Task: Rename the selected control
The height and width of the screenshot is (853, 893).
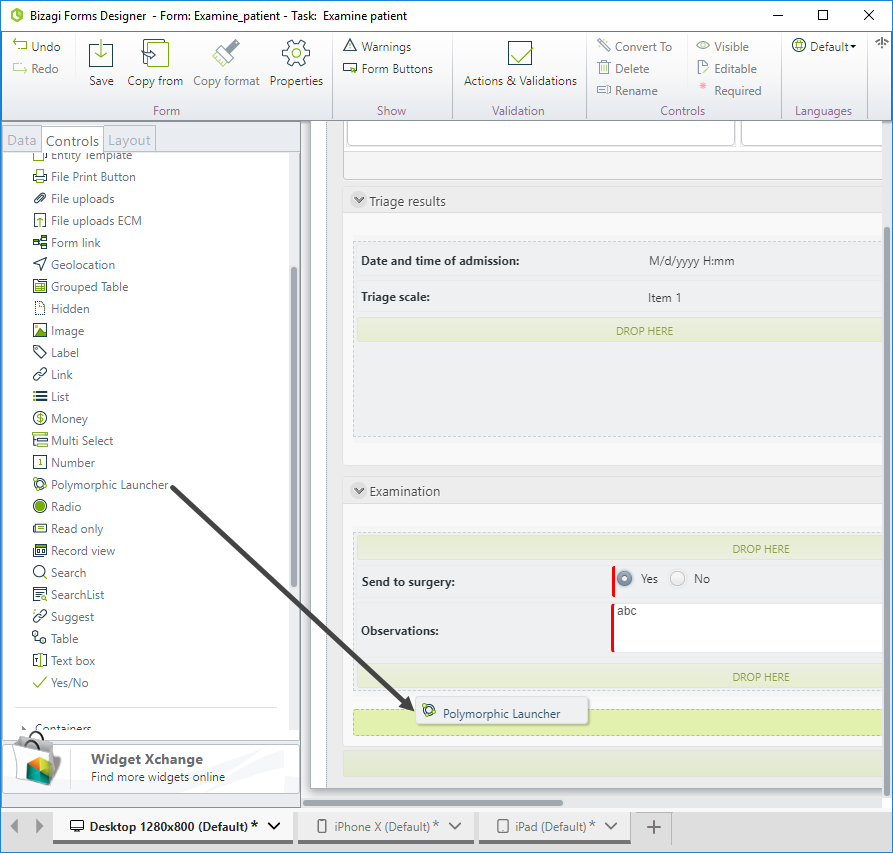Action: pos(627,91)
